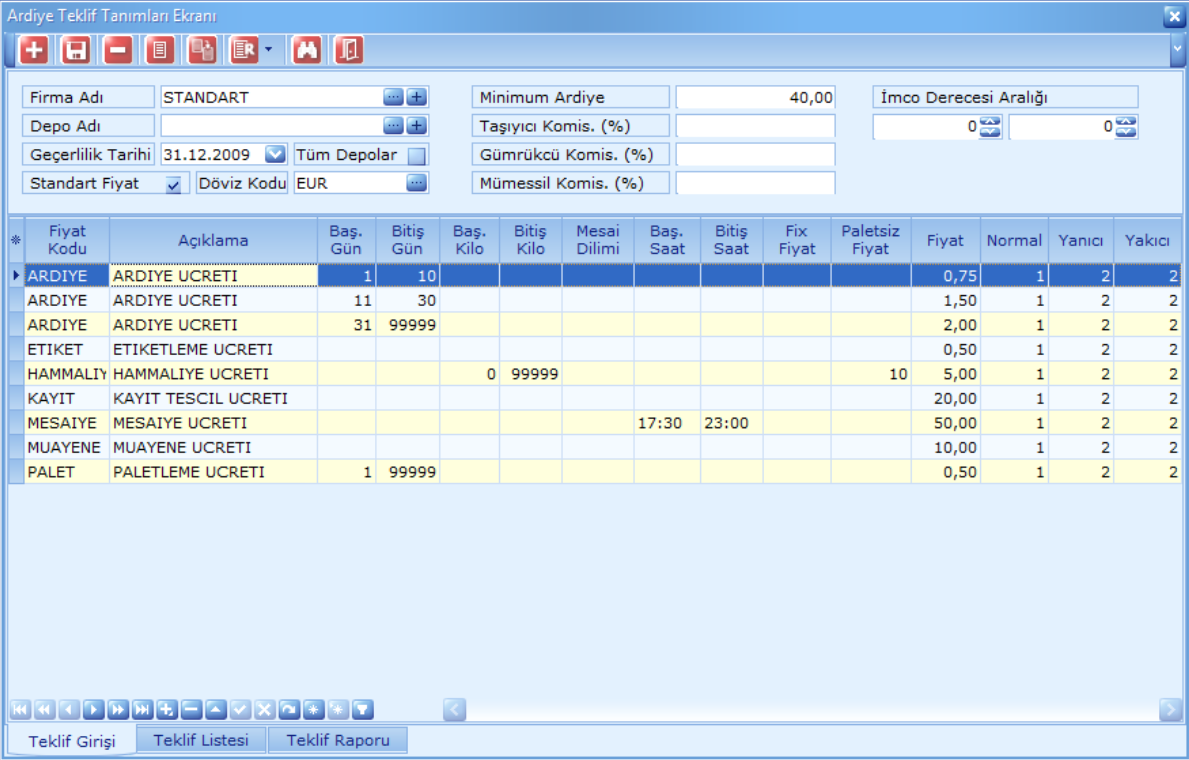Switch to the Teklif Listesi tab

(x=201, y=740)
